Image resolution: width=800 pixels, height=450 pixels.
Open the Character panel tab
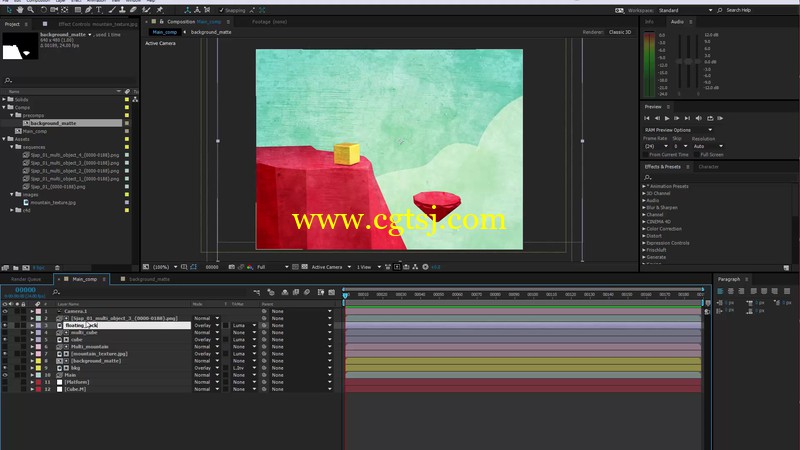coord(708,167)
